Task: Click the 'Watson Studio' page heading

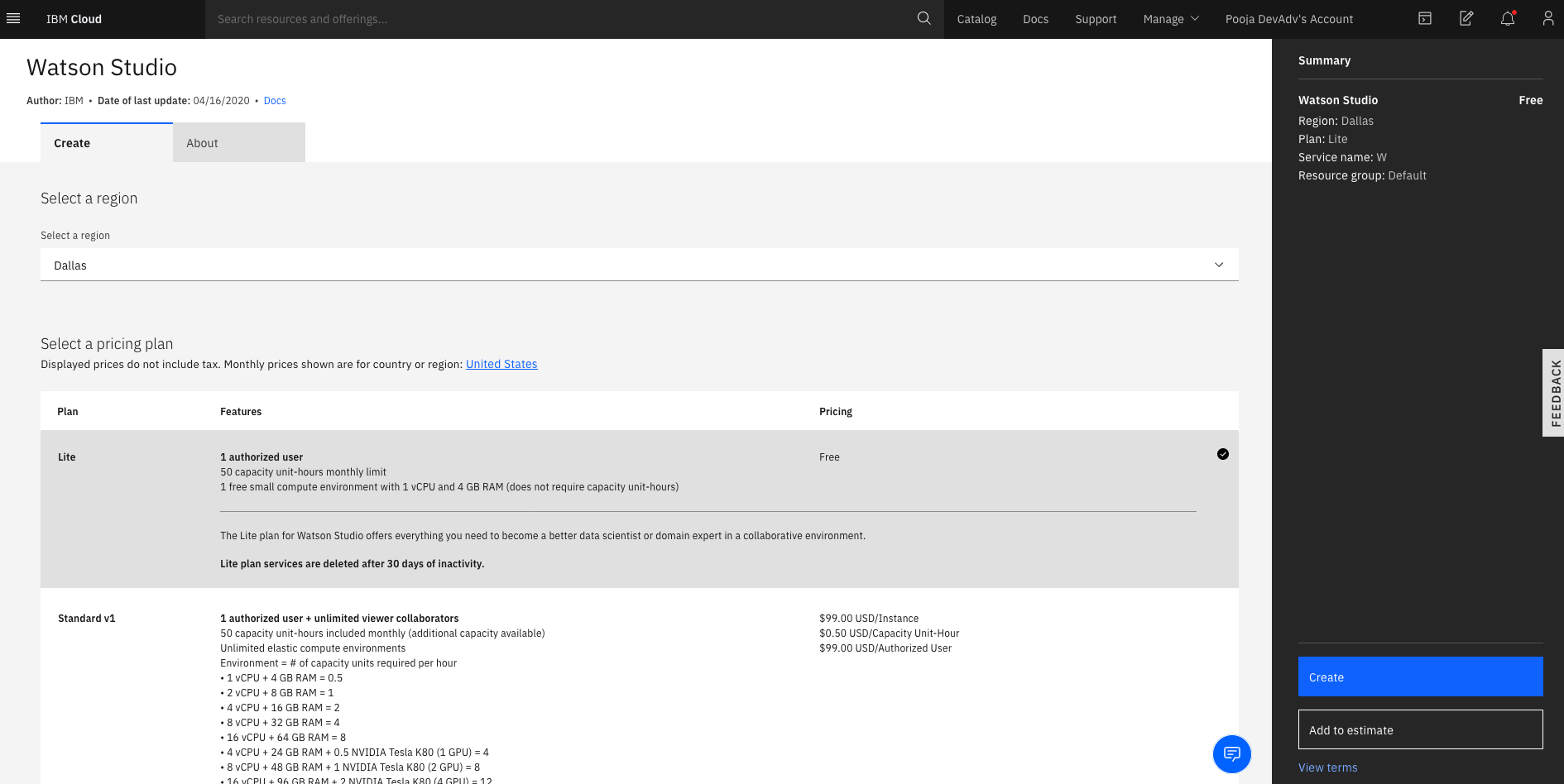Action: pos(102,67)
